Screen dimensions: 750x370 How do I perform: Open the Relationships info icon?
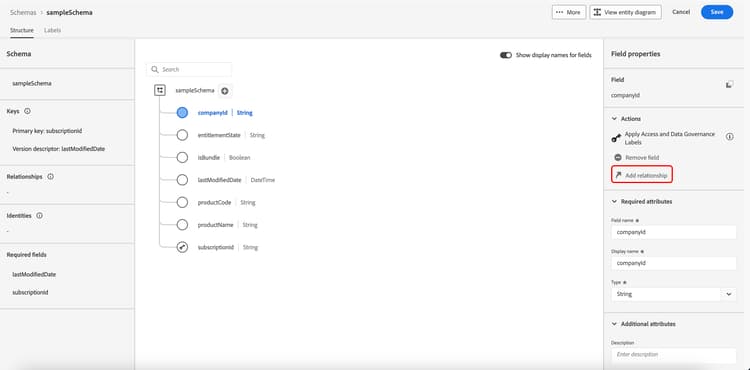click(x=51, y=176)
